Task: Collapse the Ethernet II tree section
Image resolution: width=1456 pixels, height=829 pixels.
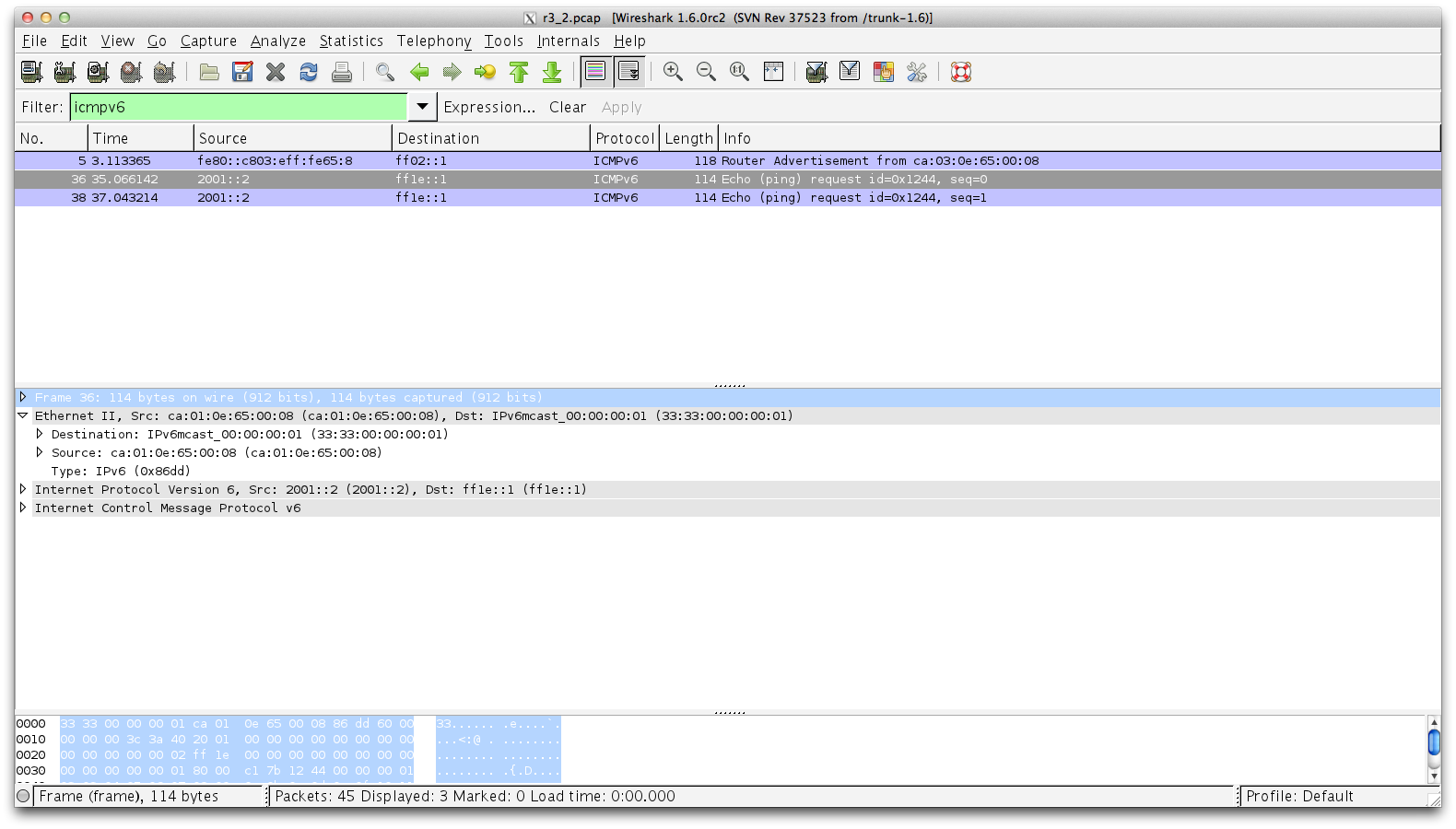Action: click(23, 415)
